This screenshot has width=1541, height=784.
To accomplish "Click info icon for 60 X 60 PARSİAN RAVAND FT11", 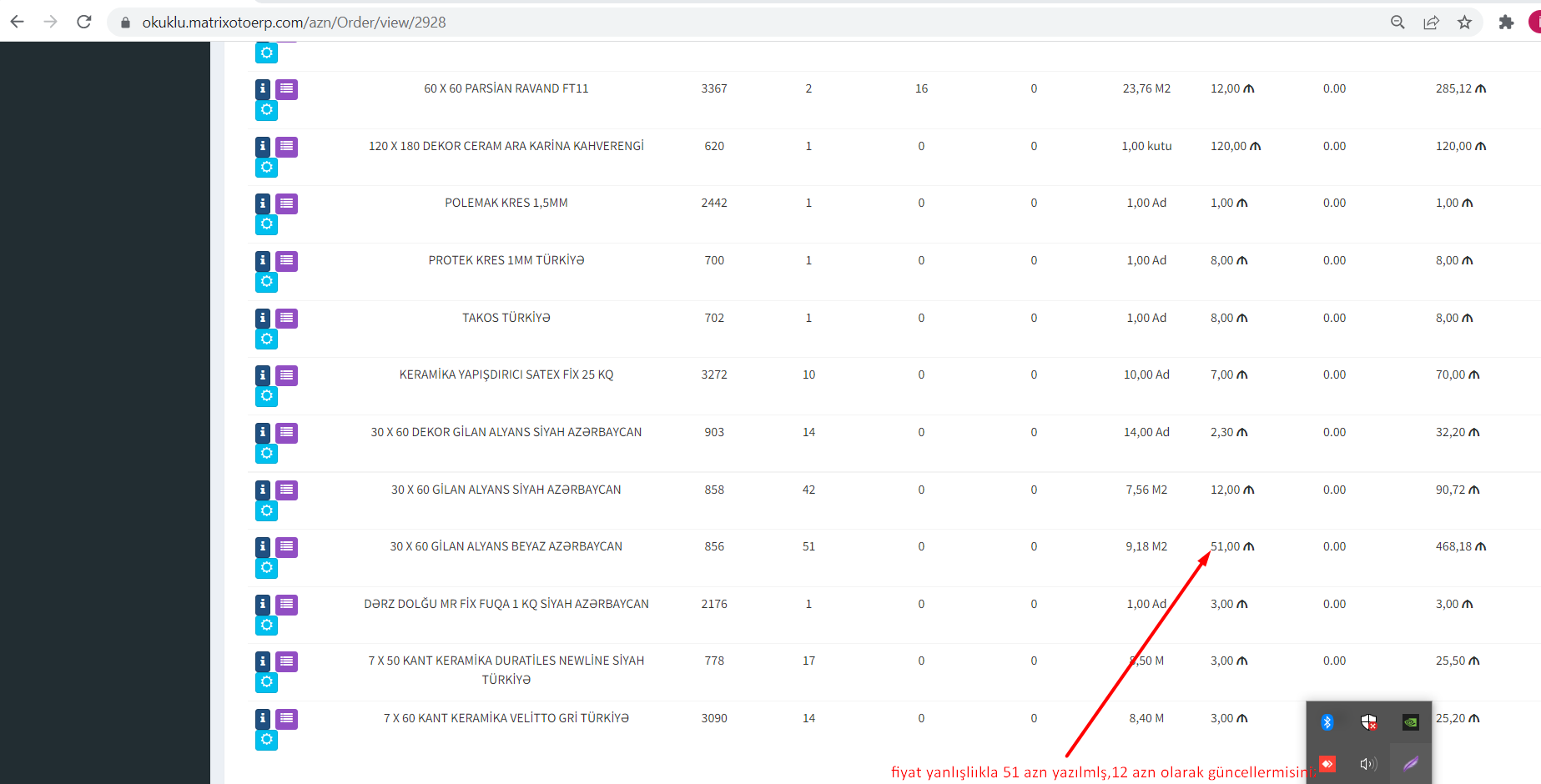I will click(x=263, y=88).
